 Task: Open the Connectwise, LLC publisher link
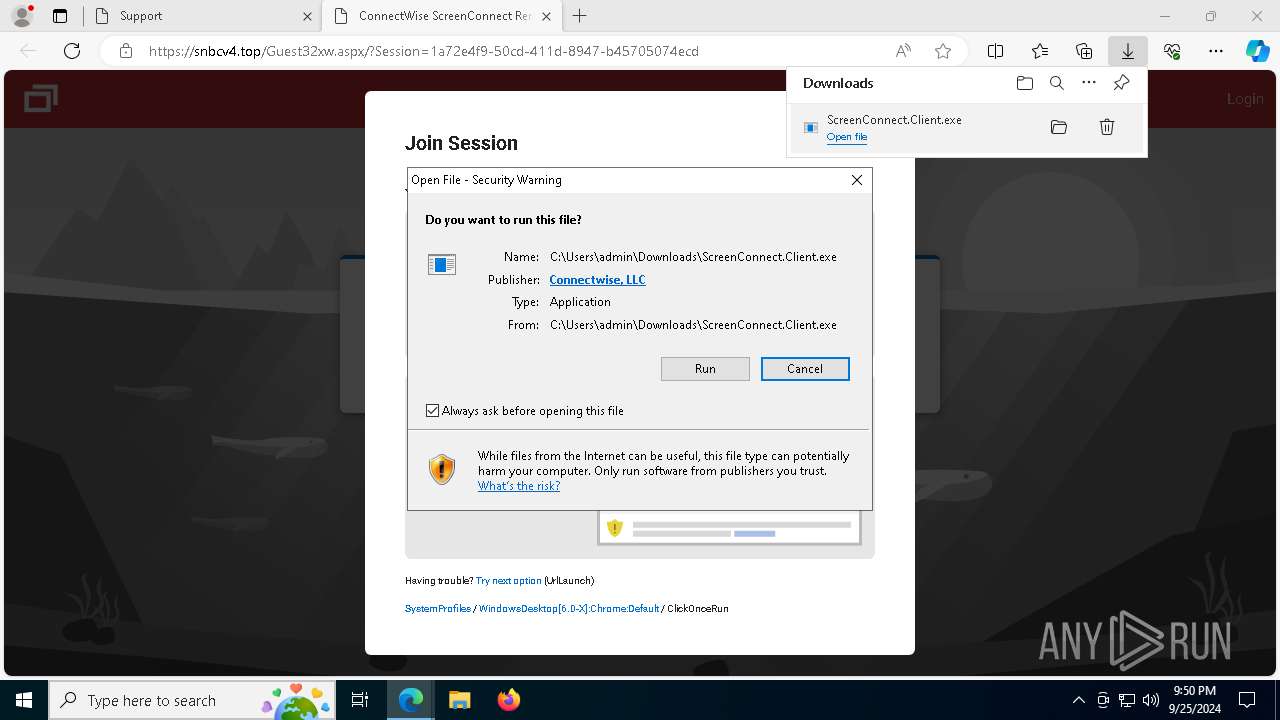coord(597,280)
